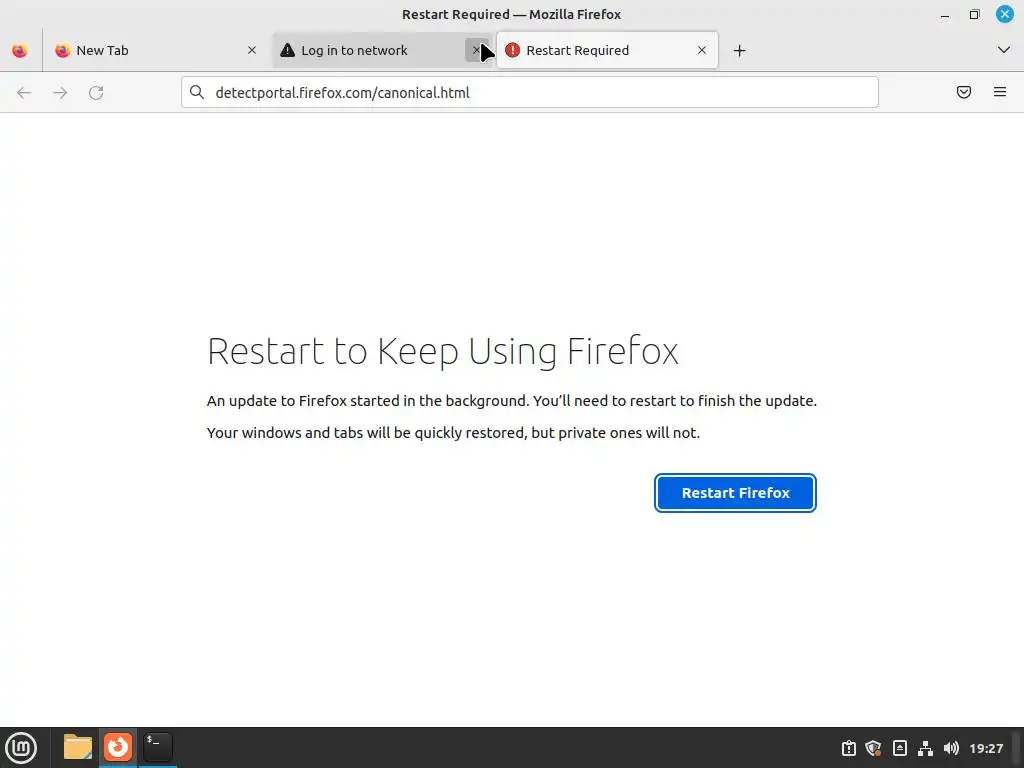
Task: Close the New Tab tab
Action: pyautogui.click(x=251, y=50)
